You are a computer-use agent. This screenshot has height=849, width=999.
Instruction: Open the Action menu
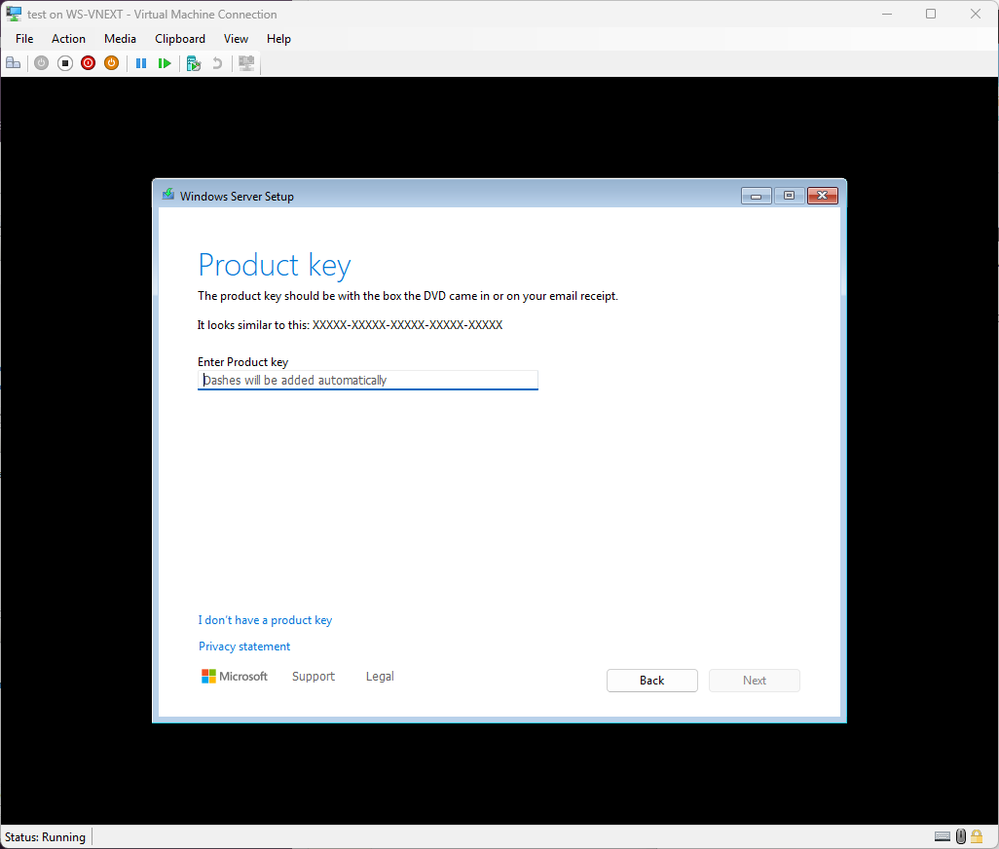(68, 39)
